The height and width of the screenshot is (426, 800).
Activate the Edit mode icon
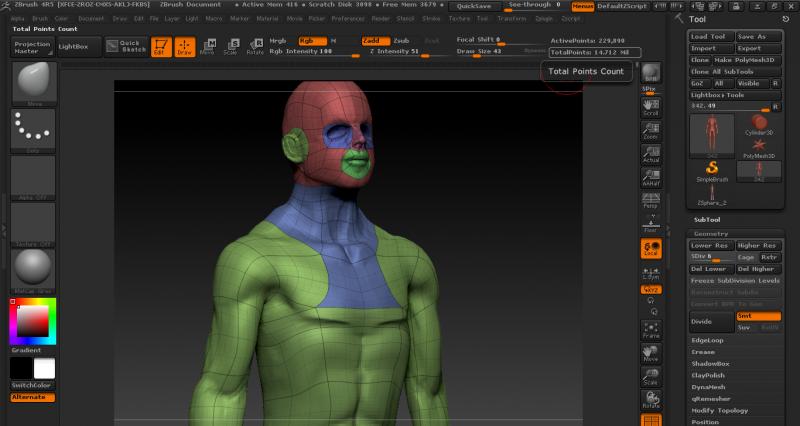pos(162,46)
